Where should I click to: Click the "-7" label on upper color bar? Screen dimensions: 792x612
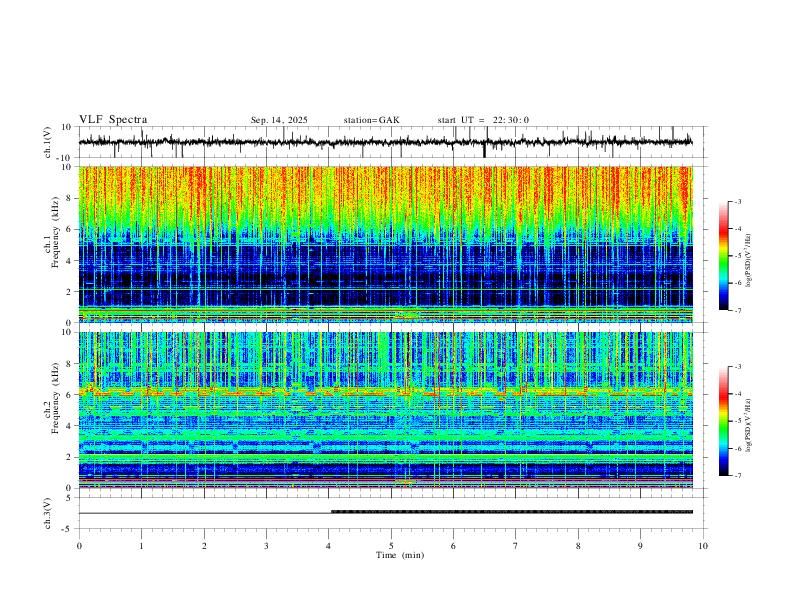pyautogui.click(x=738, y=311)
